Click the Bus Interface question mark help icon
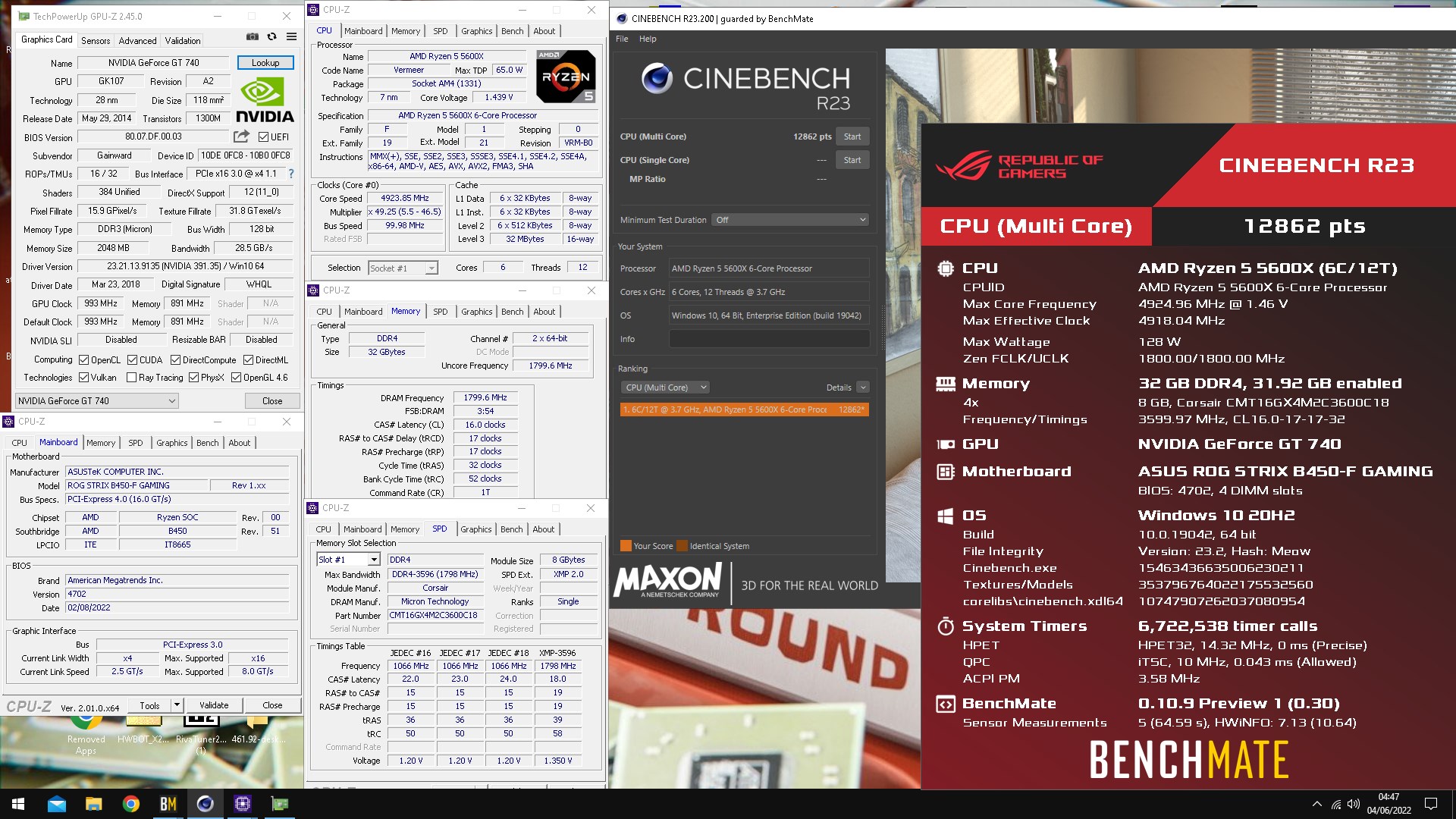The image size is (1456, 819). click(291, 174)
